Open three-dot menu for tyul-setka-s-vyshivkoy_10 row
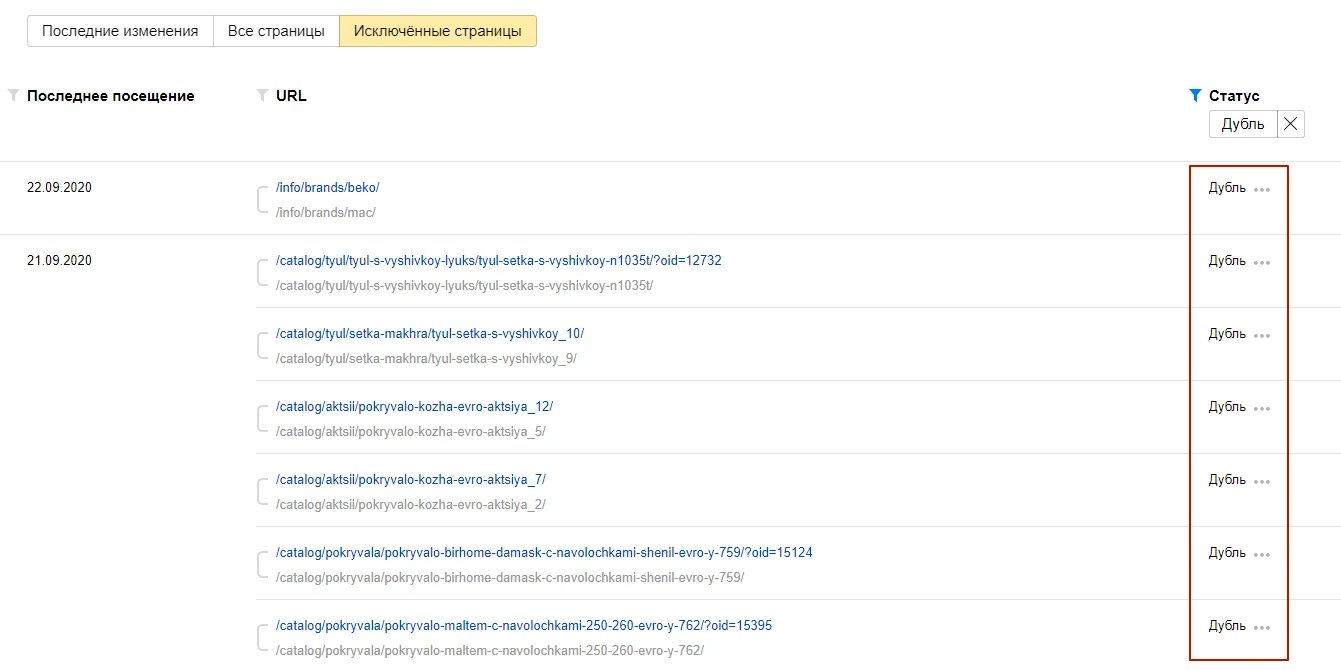This screenshot has width=1341, height=671. [1262, 335]
